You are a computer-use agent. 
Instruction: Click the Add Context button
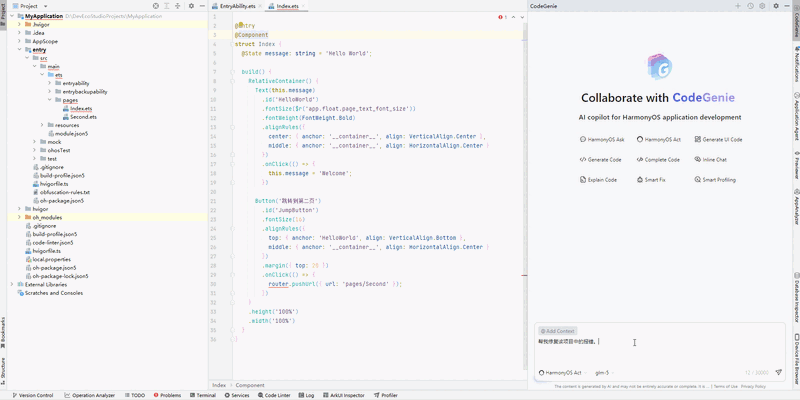pos(557,330)
